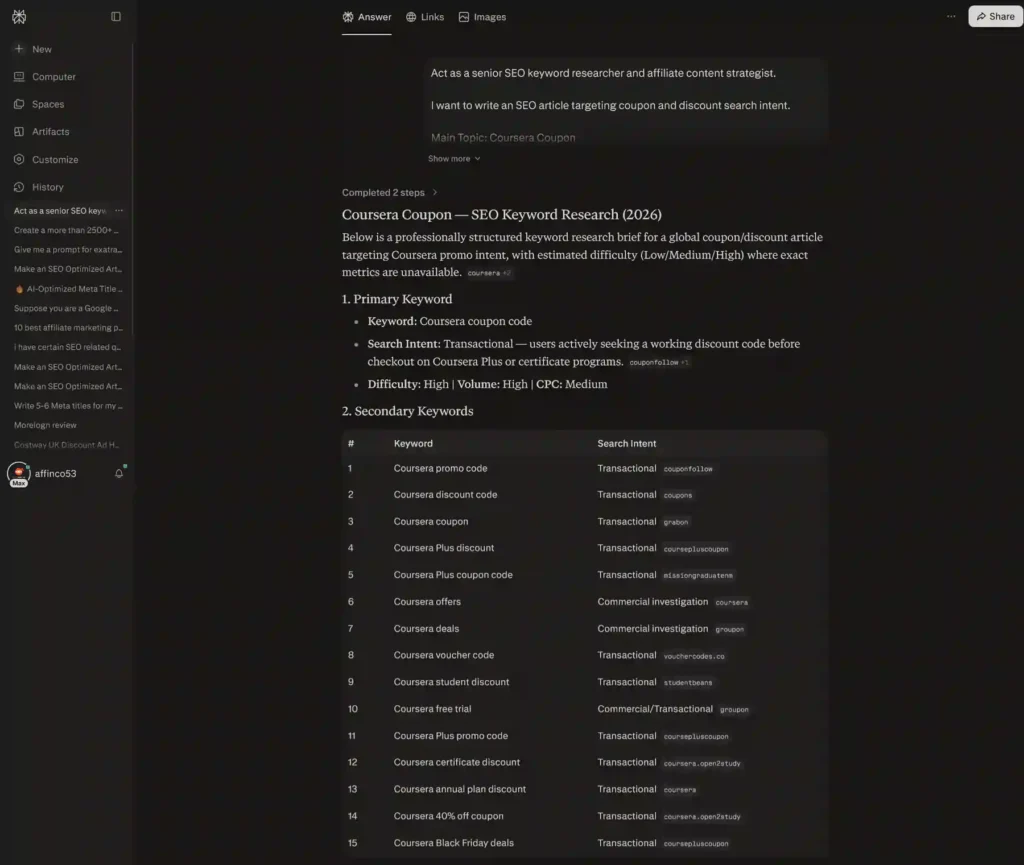Select 'Coursera offers' keyword cell
Screen dimensions: 1024x865
pos(426,601)
